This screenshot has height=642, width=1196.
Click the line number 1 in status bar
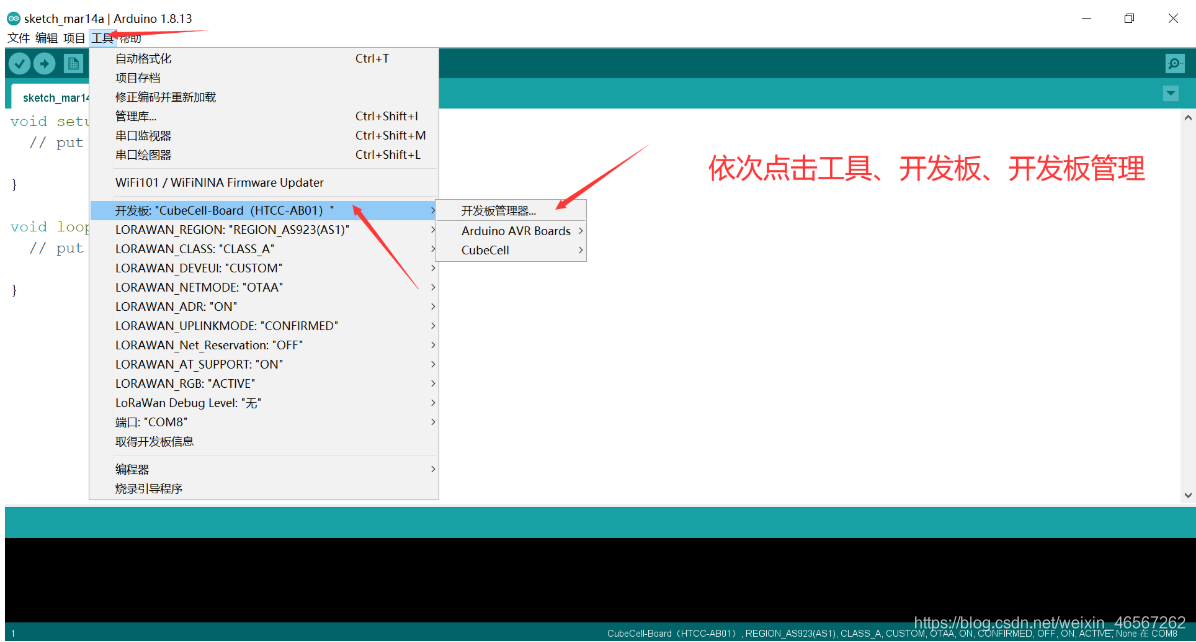point(13,634)
